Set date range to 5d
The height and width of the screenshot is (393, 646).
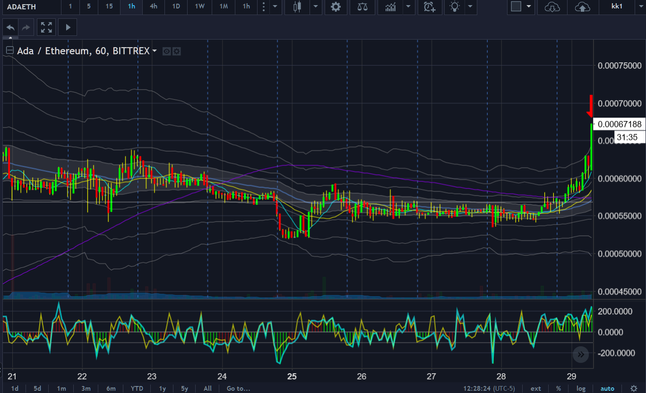pos(37,388)
